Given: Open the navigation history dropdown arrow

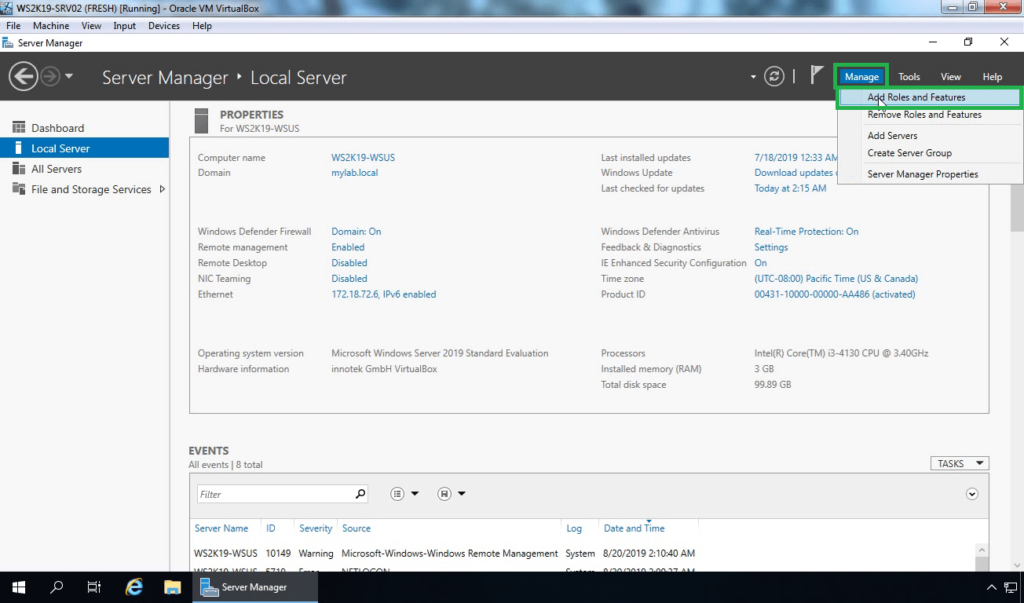Looking at the screenshot, I should coord(69,76).
